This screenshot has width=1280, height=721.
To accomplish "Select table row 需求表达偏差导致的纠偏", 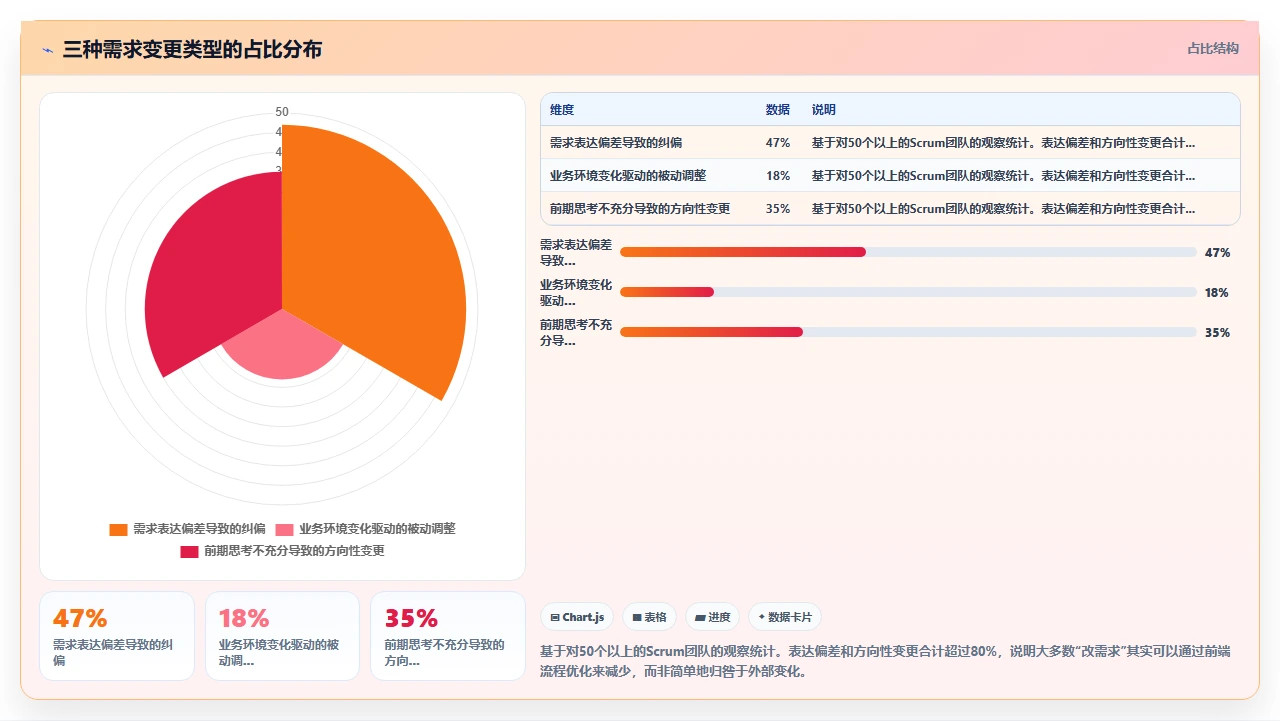I will [890, 143].
